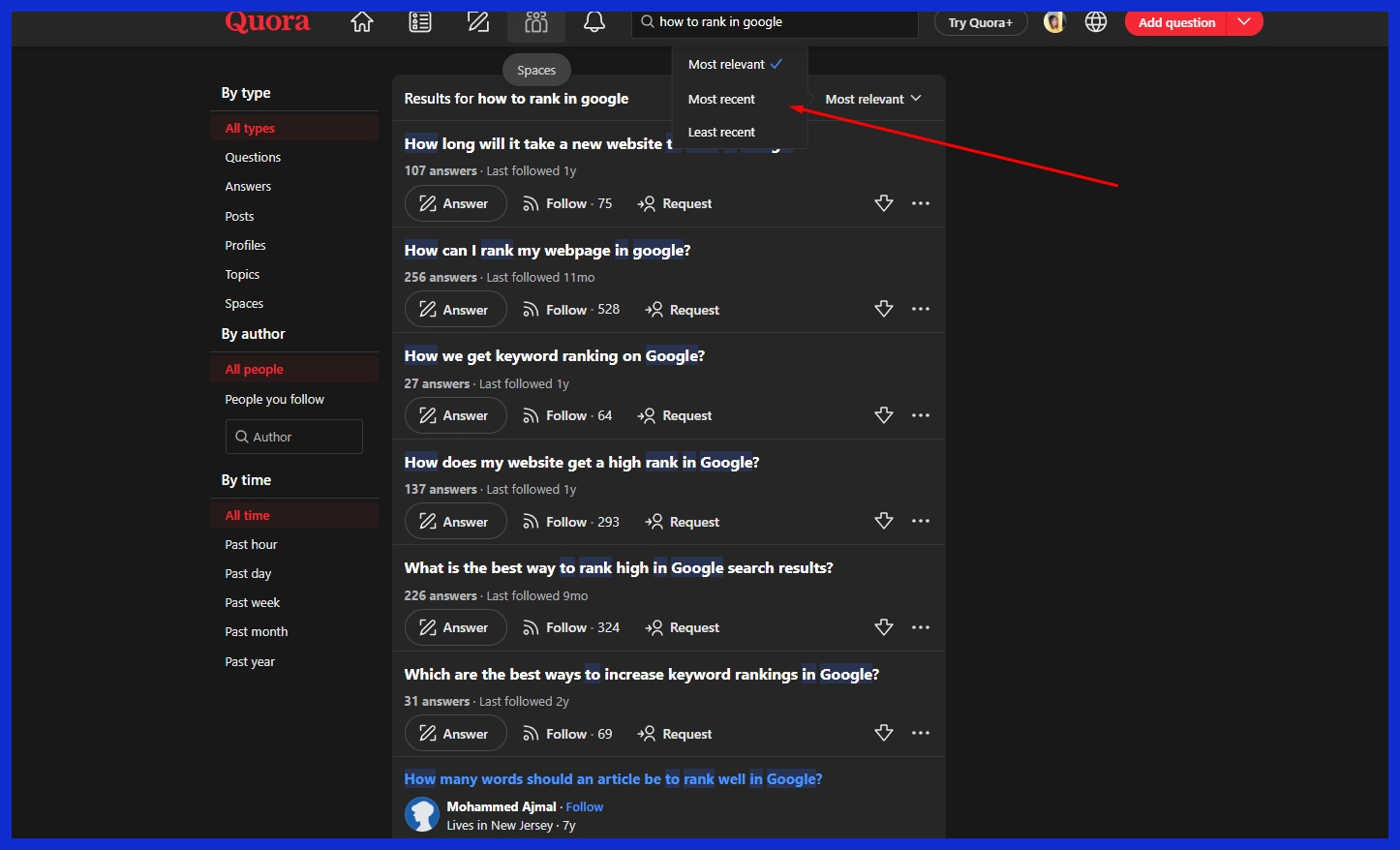The width and height of the screenshot is (1400, 850).
Task: Select 'Least recent' sort option
Action: [x=721, y=133]
